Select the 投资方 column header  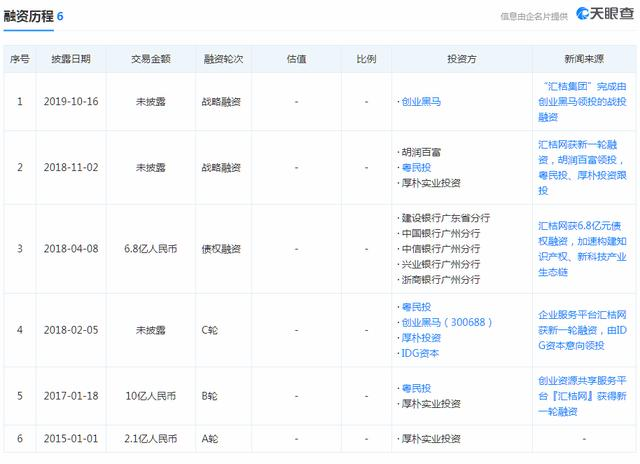click(x=462, y=59)
